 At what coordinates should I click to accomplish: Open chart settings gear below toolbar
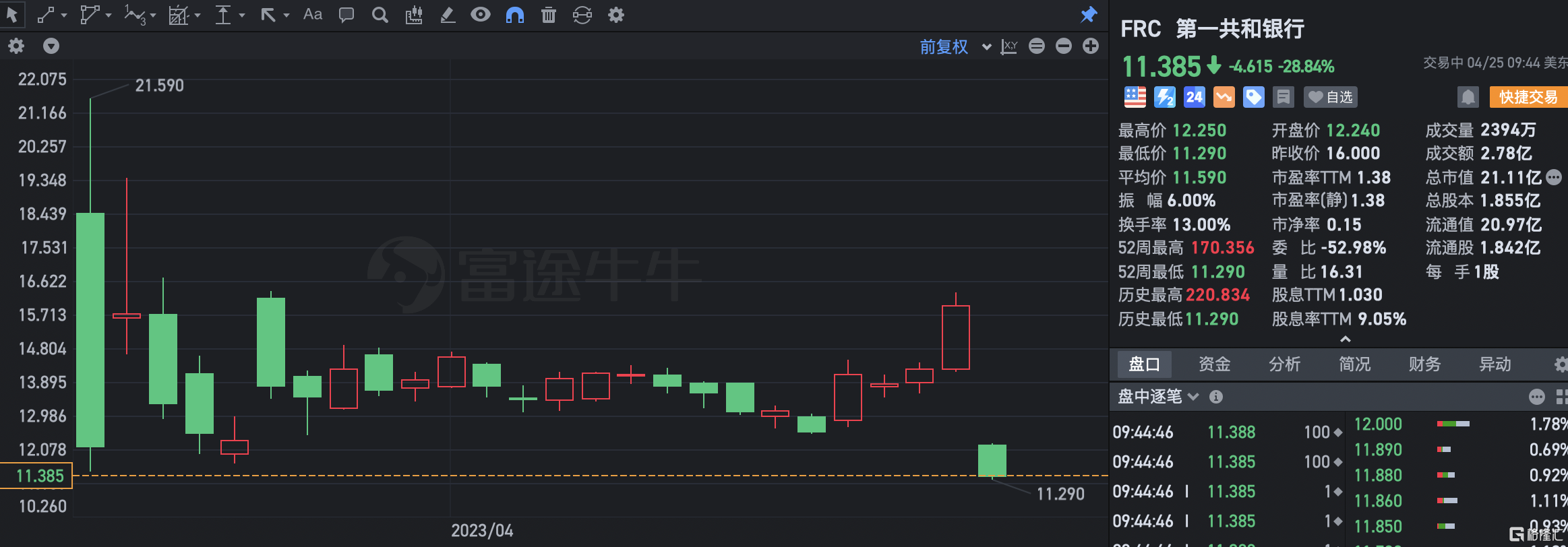[16, 46]
